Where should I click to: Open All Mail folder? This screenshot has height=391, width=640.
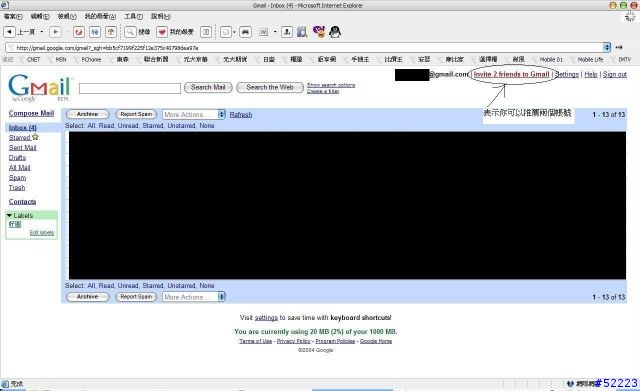(x=20, y=167)
